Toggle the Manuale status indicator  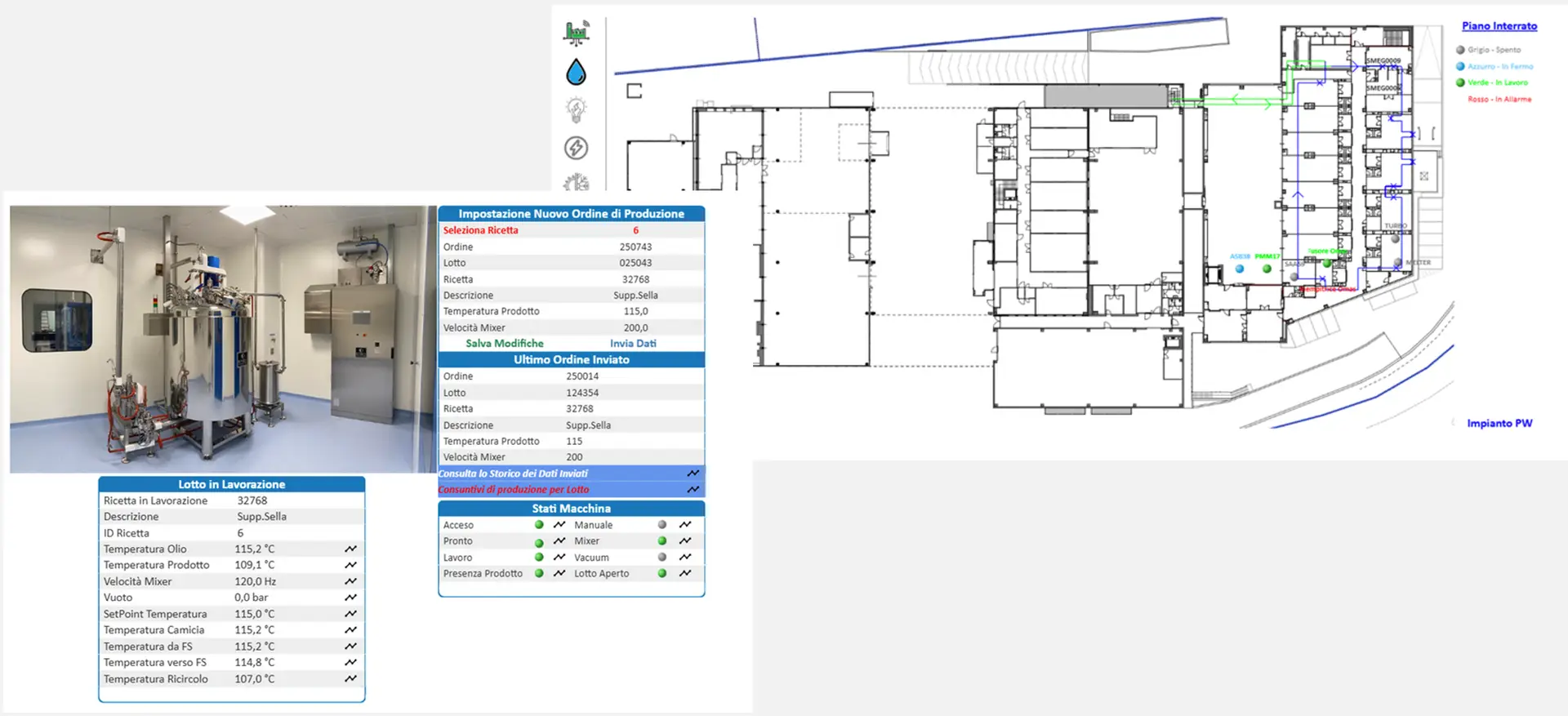point(662,525)
